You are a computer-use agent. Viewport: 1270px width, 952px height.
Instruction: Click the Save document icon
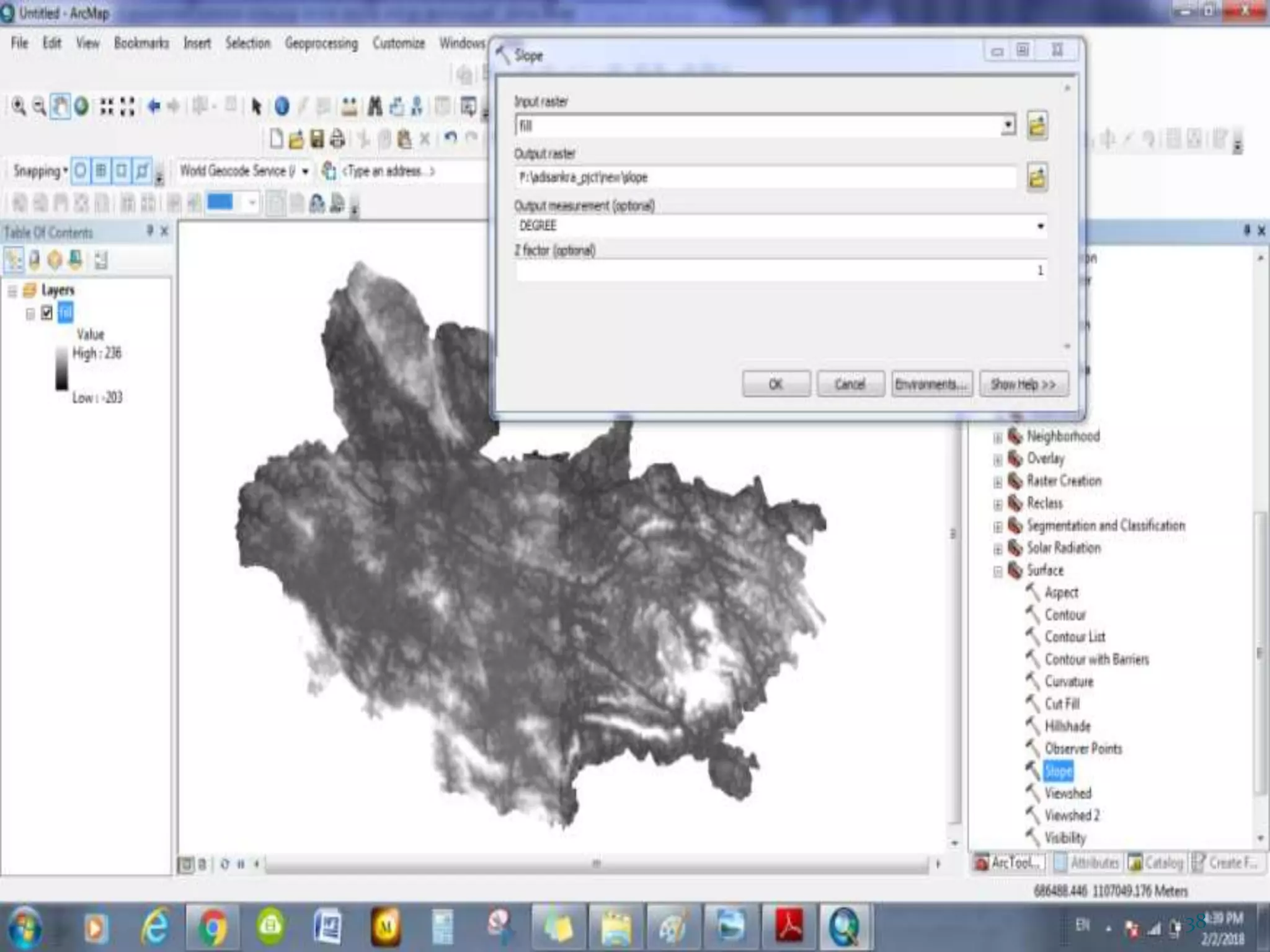pos(317,139)
